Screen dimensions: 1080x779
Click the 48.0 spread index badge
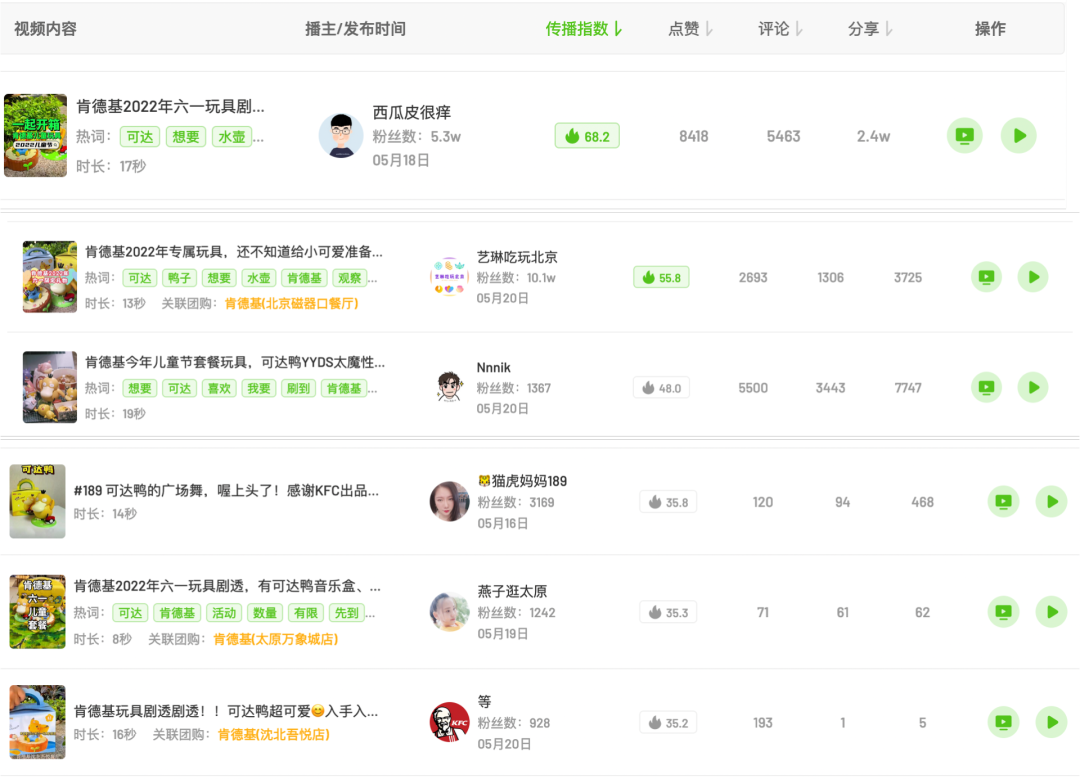(661, 388)
